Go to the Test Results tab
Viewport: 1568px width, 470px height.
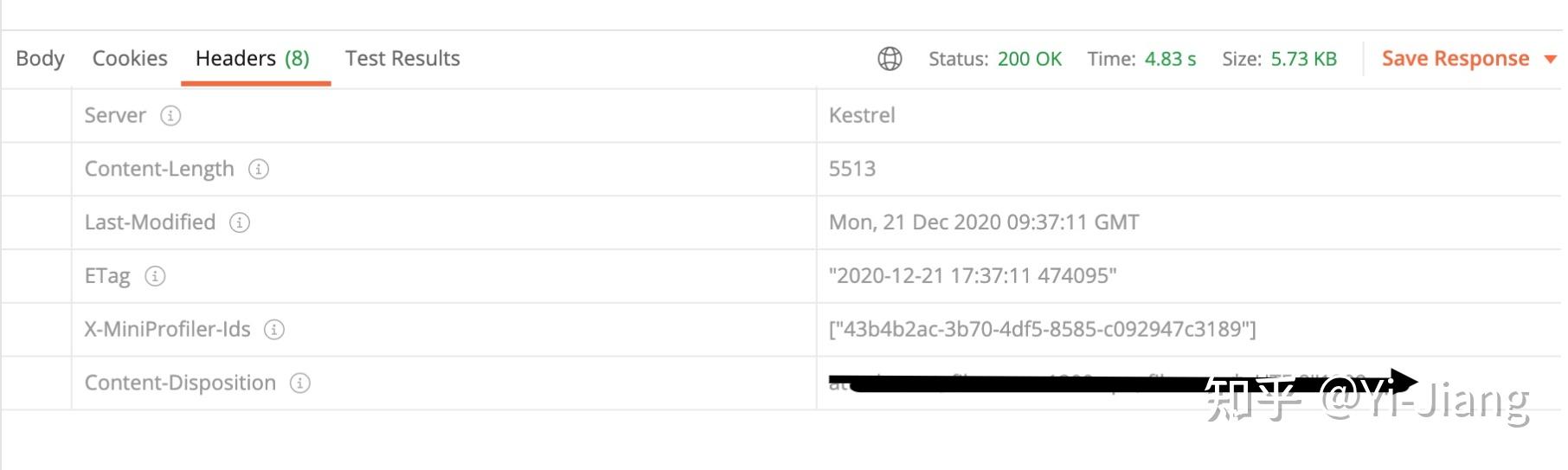(x=402, y=59)
